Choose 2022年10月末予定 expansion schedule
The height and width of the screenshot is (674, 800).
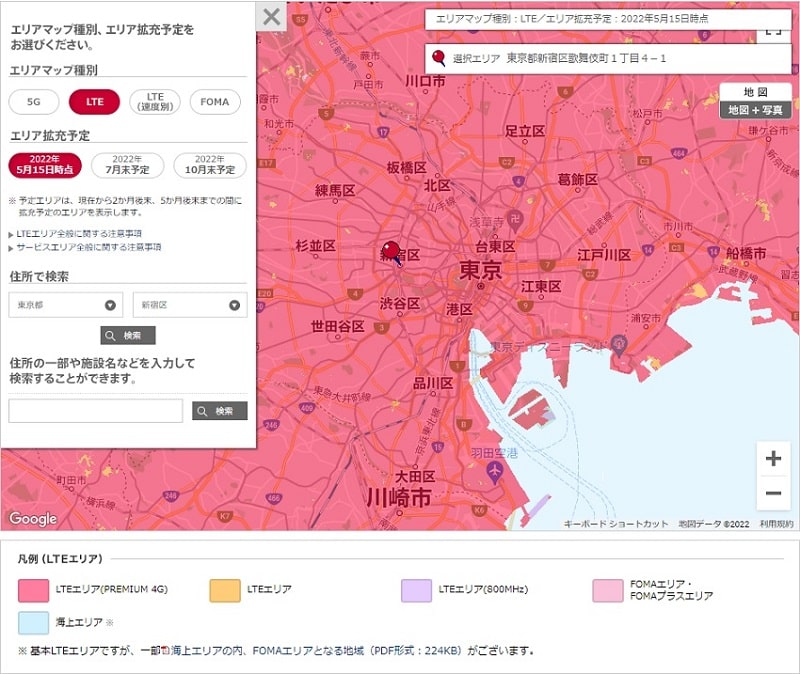click(210, 165)
